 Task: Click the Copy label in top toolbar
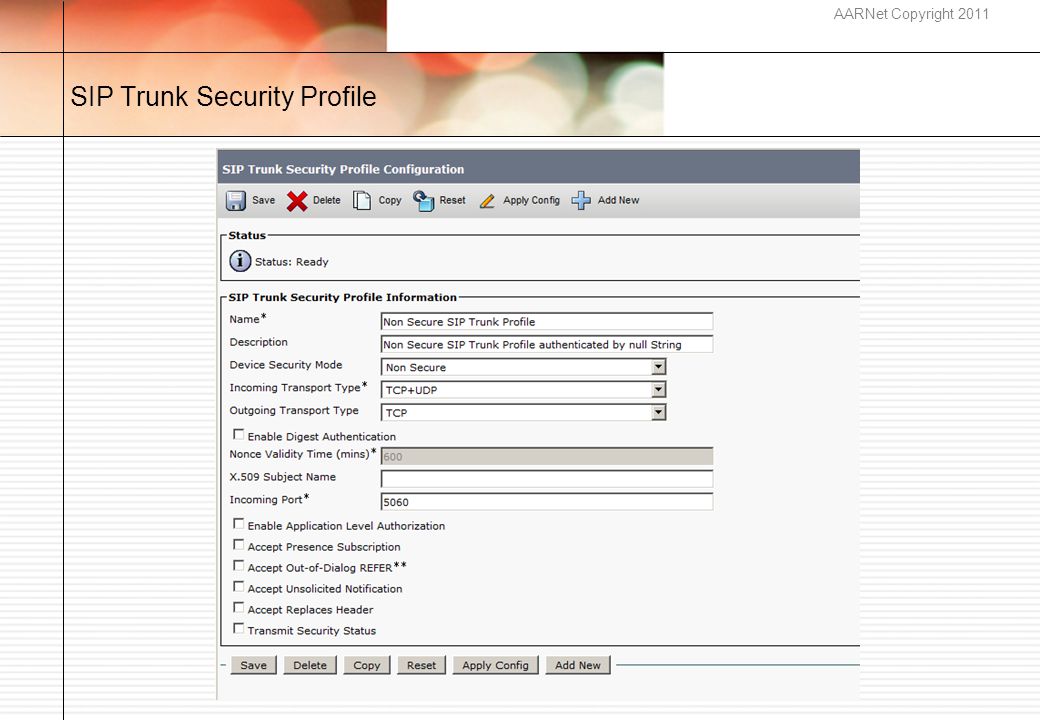[x=390, y=200]
